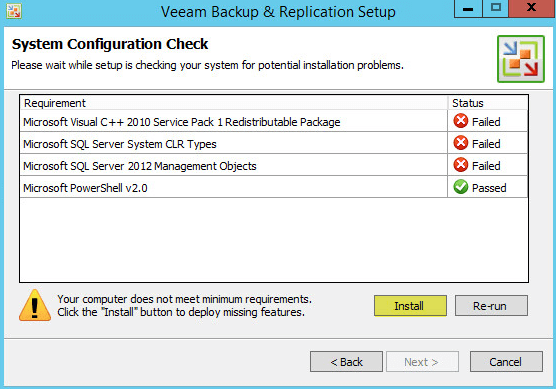Screen dimensions: 556x389
Task: Go back to the previous setup step
Action: coord(346,362)
